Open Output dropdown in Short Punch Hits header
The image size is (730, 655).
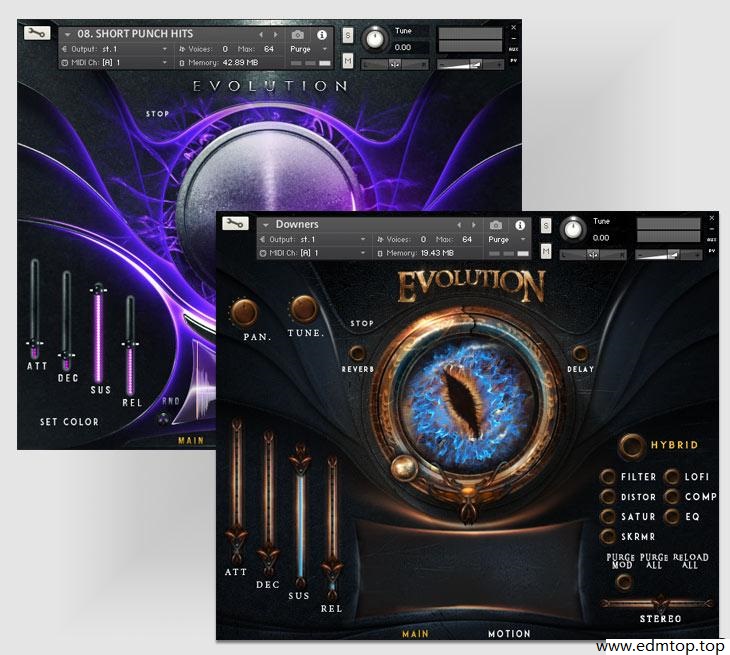(115, 48)
